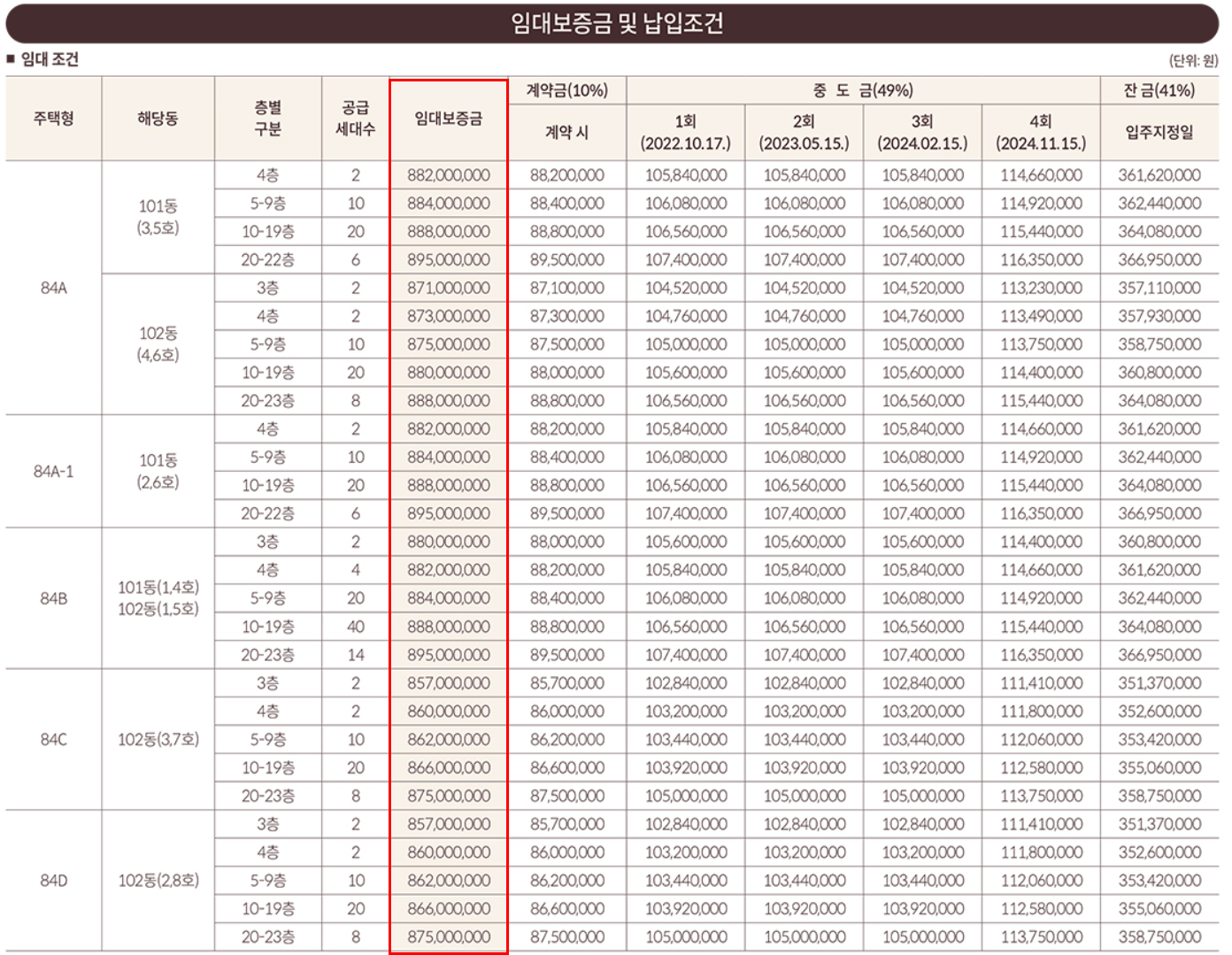Select the 84C housing type cell

click(x=53, y=739)
